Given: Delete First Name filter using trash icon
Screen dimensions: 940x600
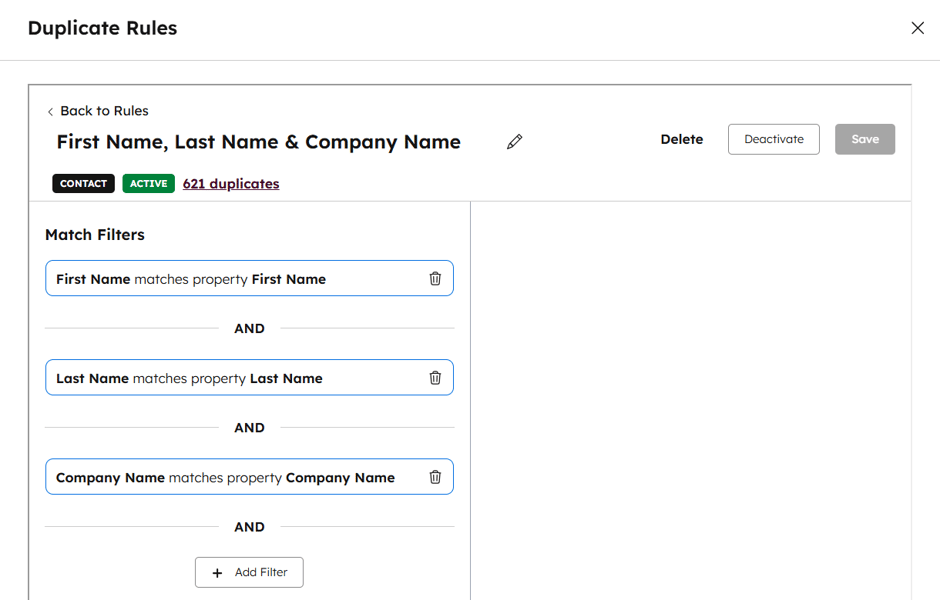Looking at the screenshot, I should (x=435, y=278).
